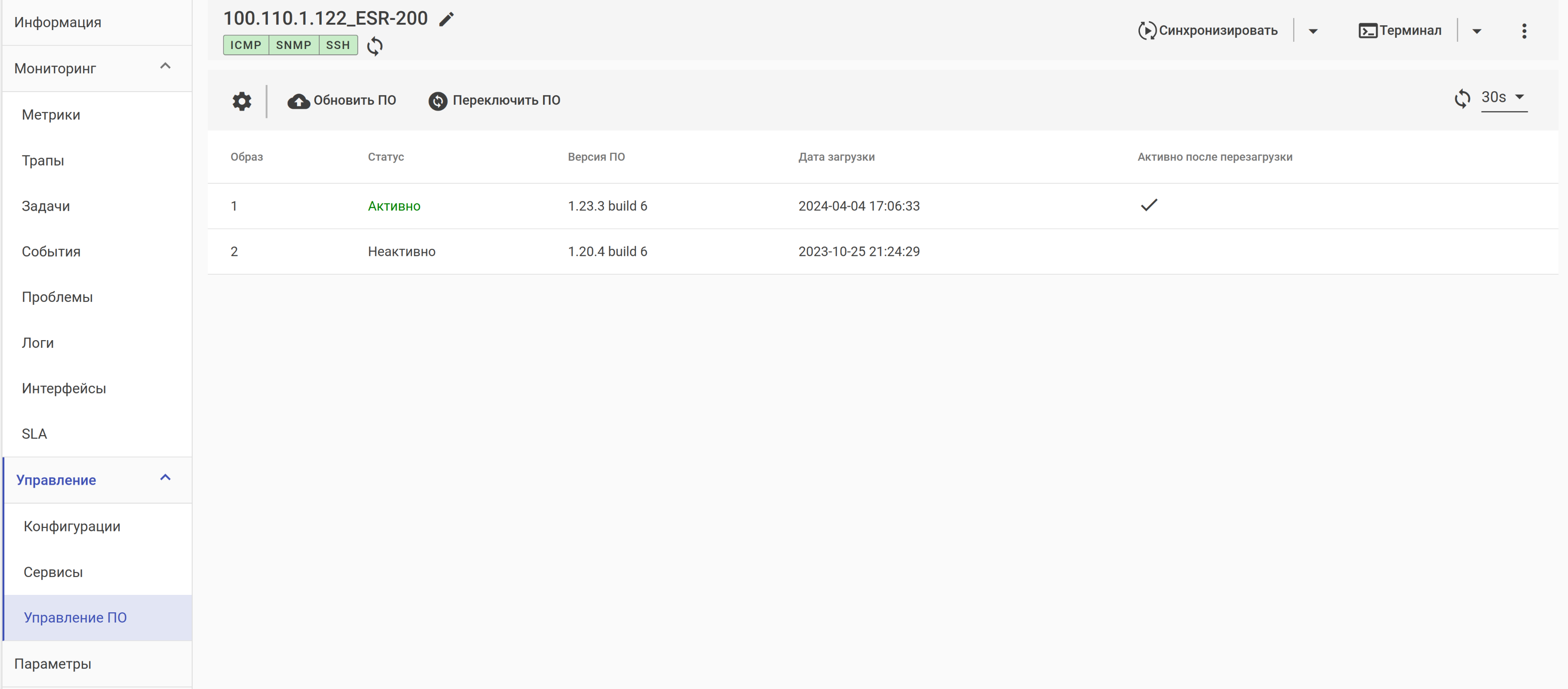1568x689 pixels.
Task: Open the Терминал terminal button
Action: coord(1400,31)
